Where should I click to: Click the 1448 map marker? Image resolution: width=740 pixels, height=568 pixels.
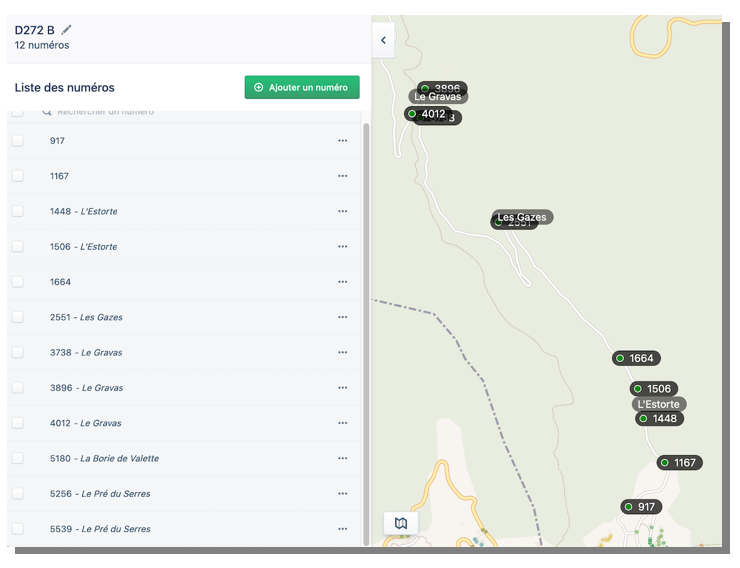coord(659,419)
